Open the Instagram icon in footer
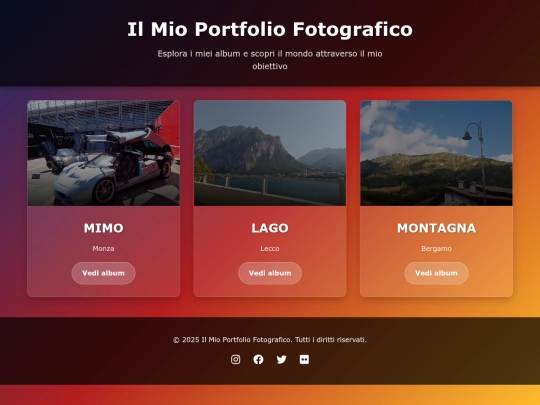This screenshot has width=540, height=405. (236, 359)
